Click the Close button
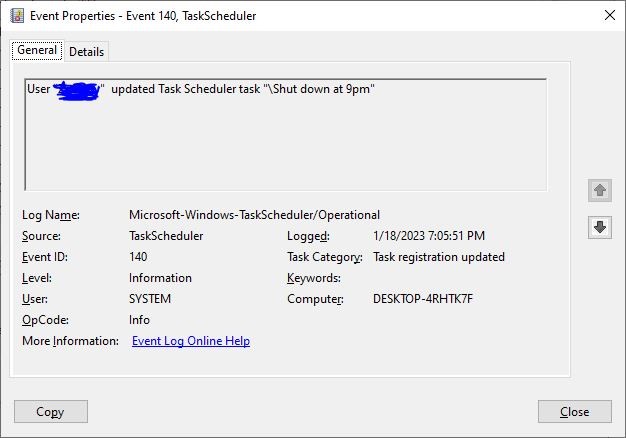This screenshot has width=626, height=438. coord(574,411)
